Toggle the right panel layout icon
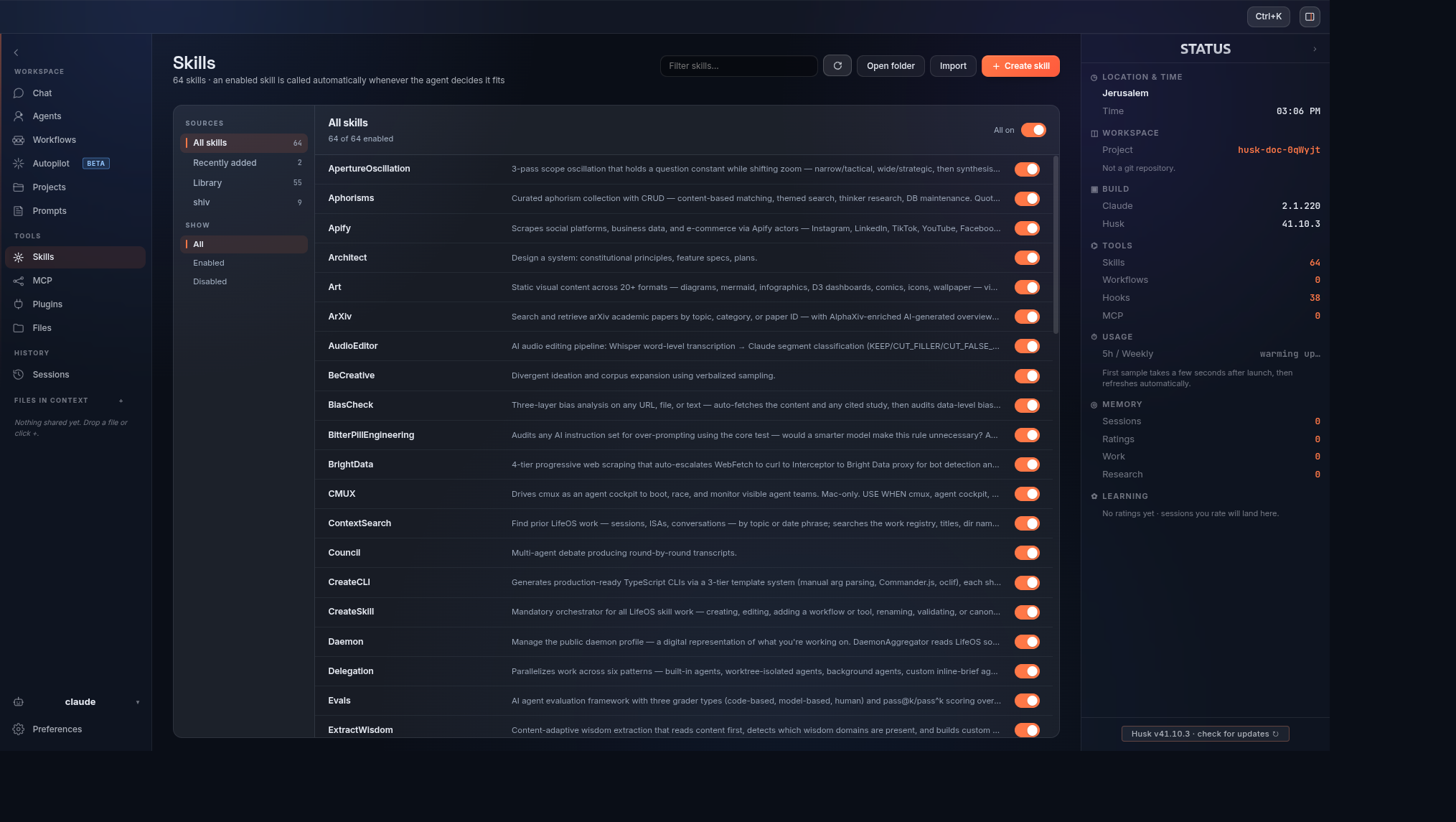The height and width of the screenshot is (822, 1456). tap(1310, 17)
